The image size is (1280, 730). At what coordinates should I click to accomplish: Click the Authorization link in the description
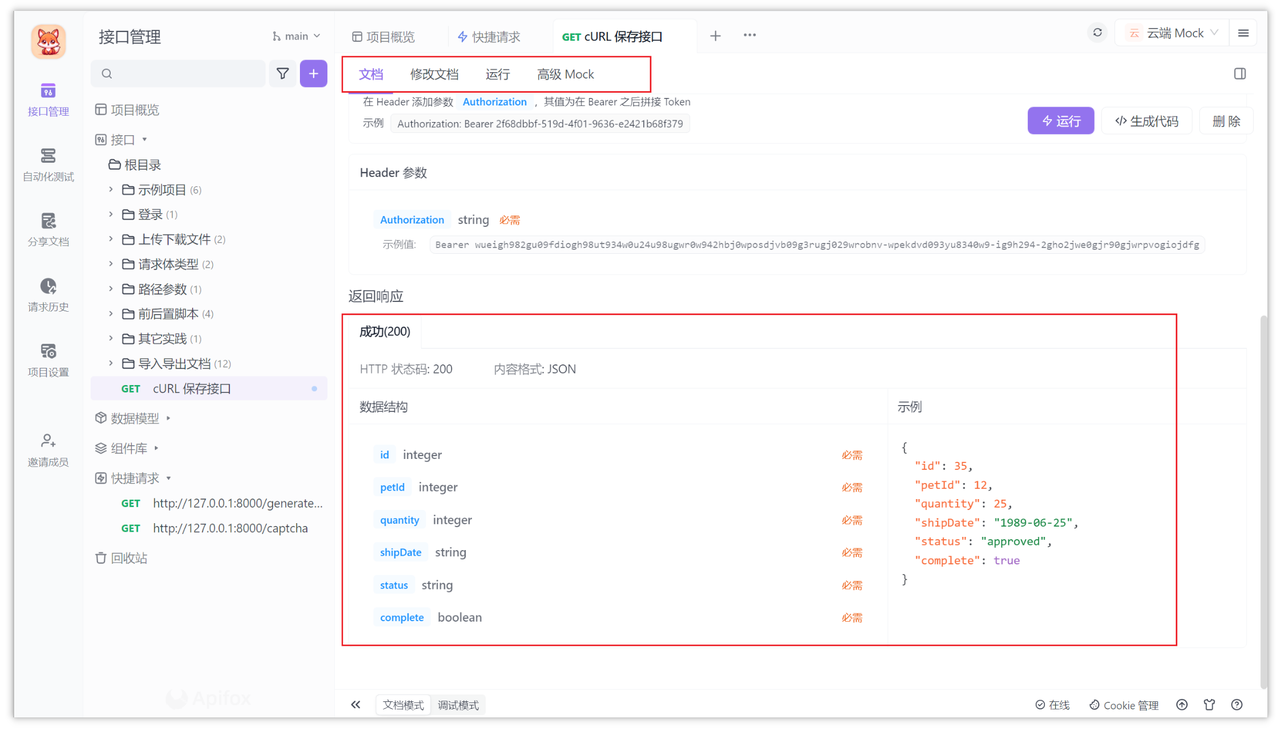pyautogui.click(x=495, y=102)
